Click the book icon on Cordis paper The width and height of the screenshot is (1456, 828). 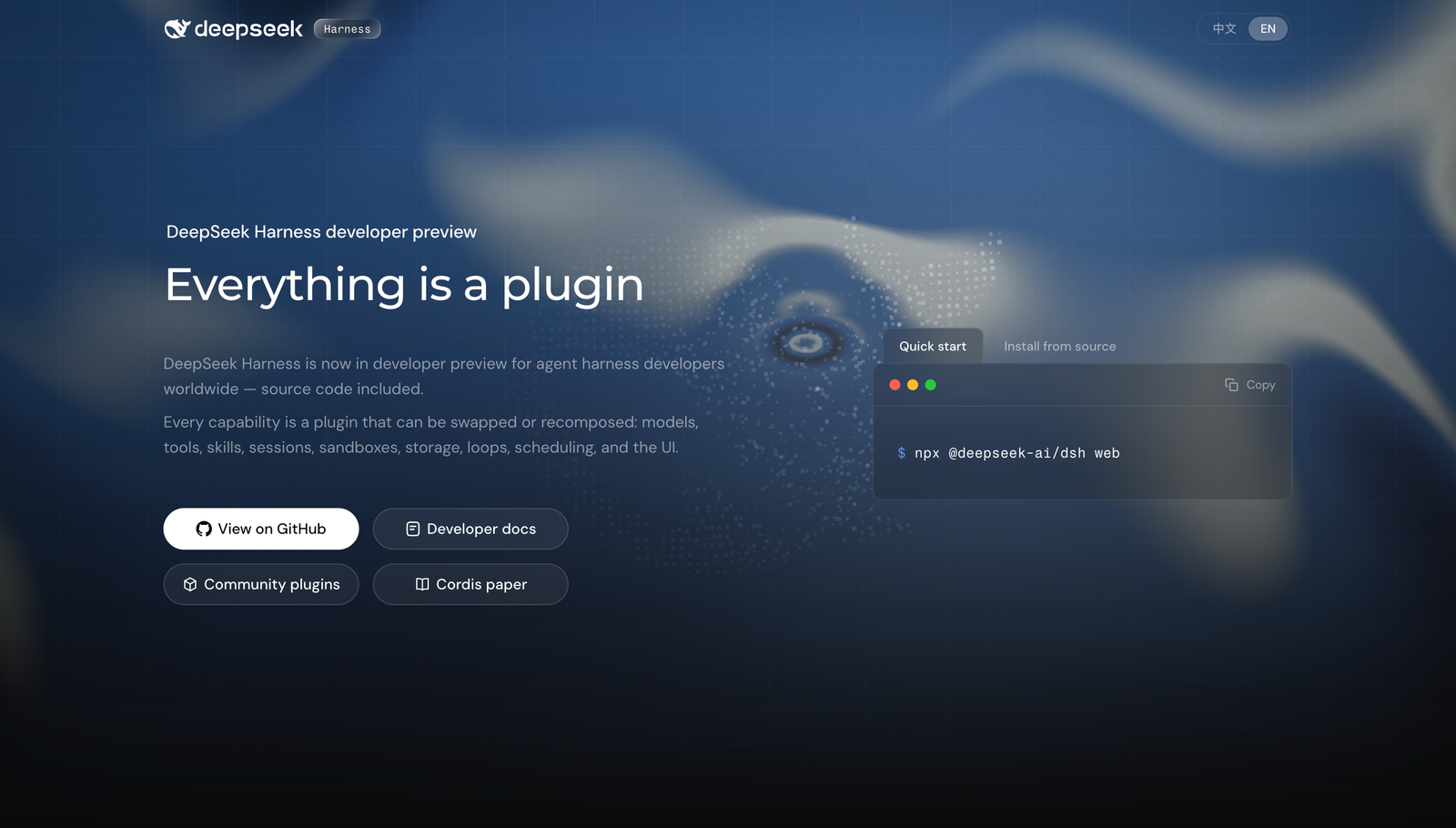(x=422, y=584)
